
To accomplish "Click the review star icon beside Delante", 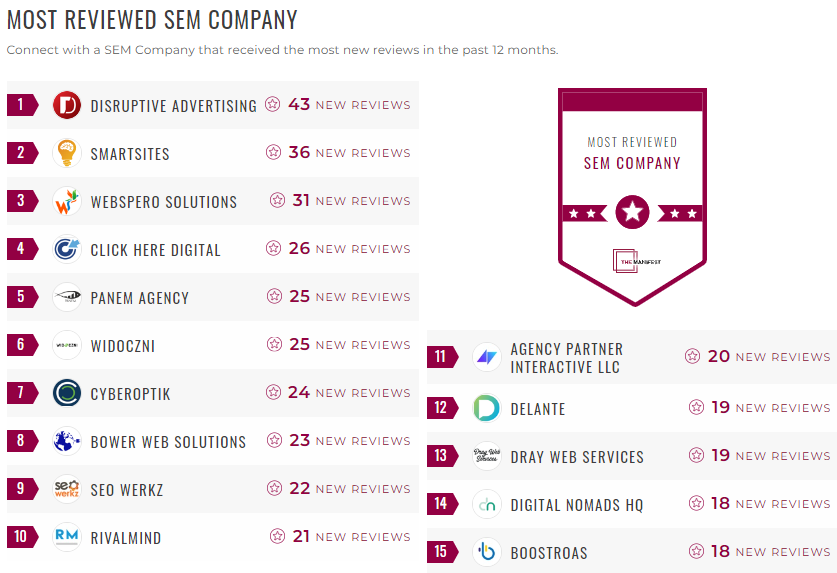I will 696,408.
